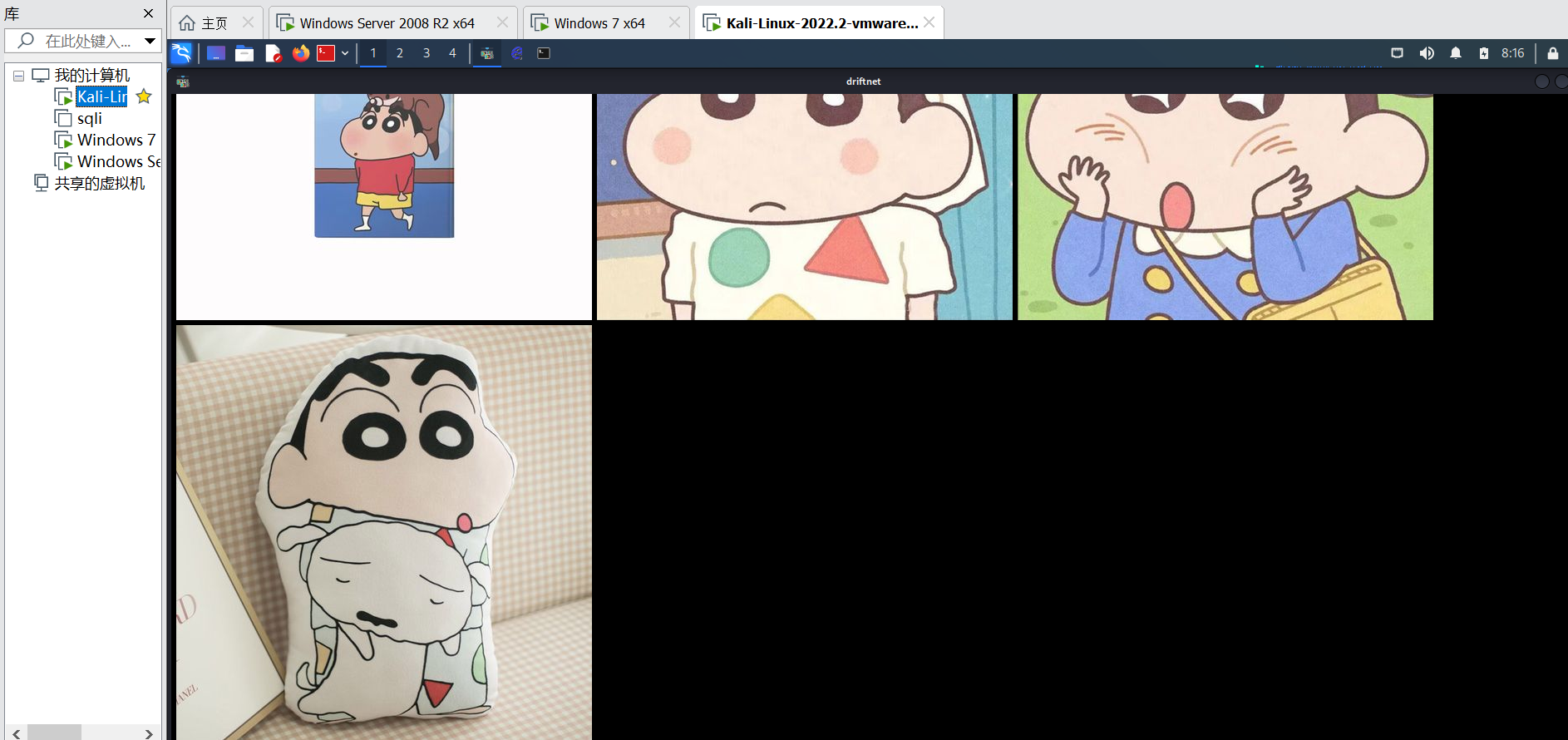Expand the terminal launcher dropdown arrow
The width and height of the screenshot is (1568, 740).
[345, 53]
